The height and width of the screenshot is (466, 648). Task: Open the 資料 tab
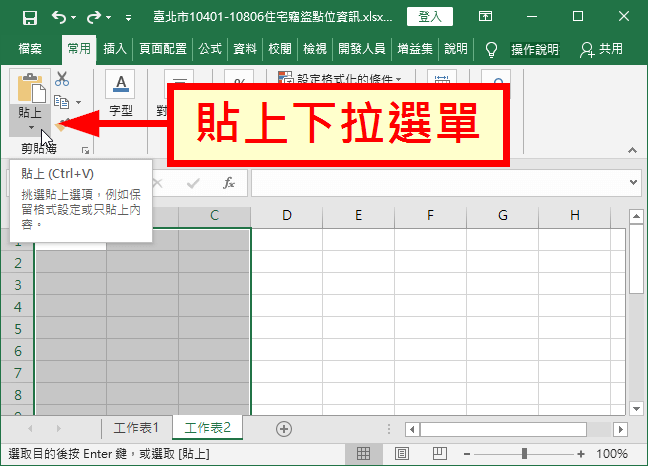tap(245, 49)
